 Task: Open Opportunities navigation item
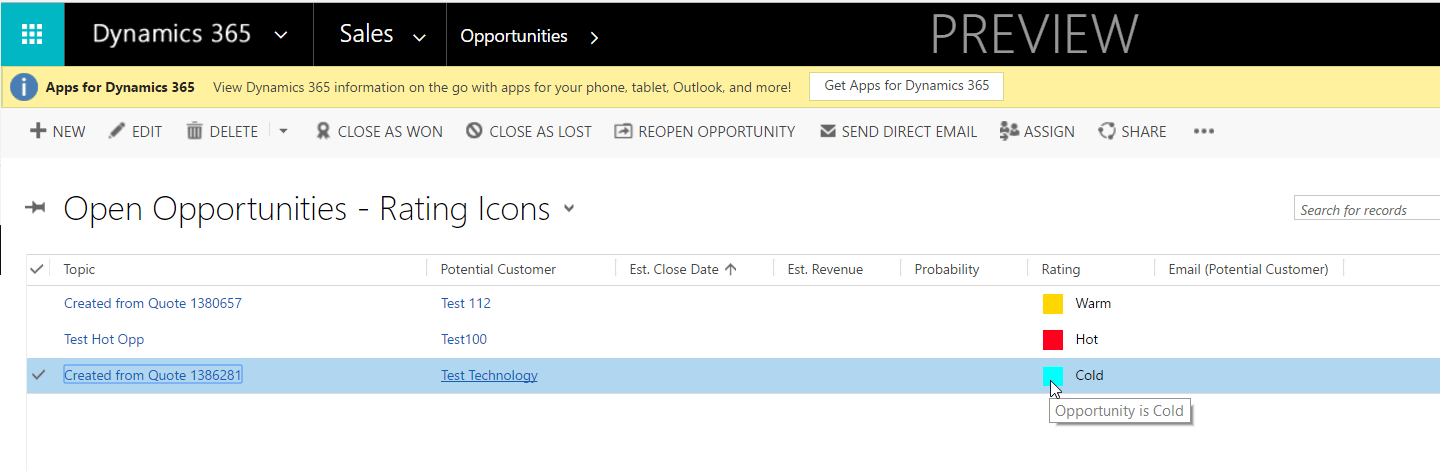tap(514, 36)
